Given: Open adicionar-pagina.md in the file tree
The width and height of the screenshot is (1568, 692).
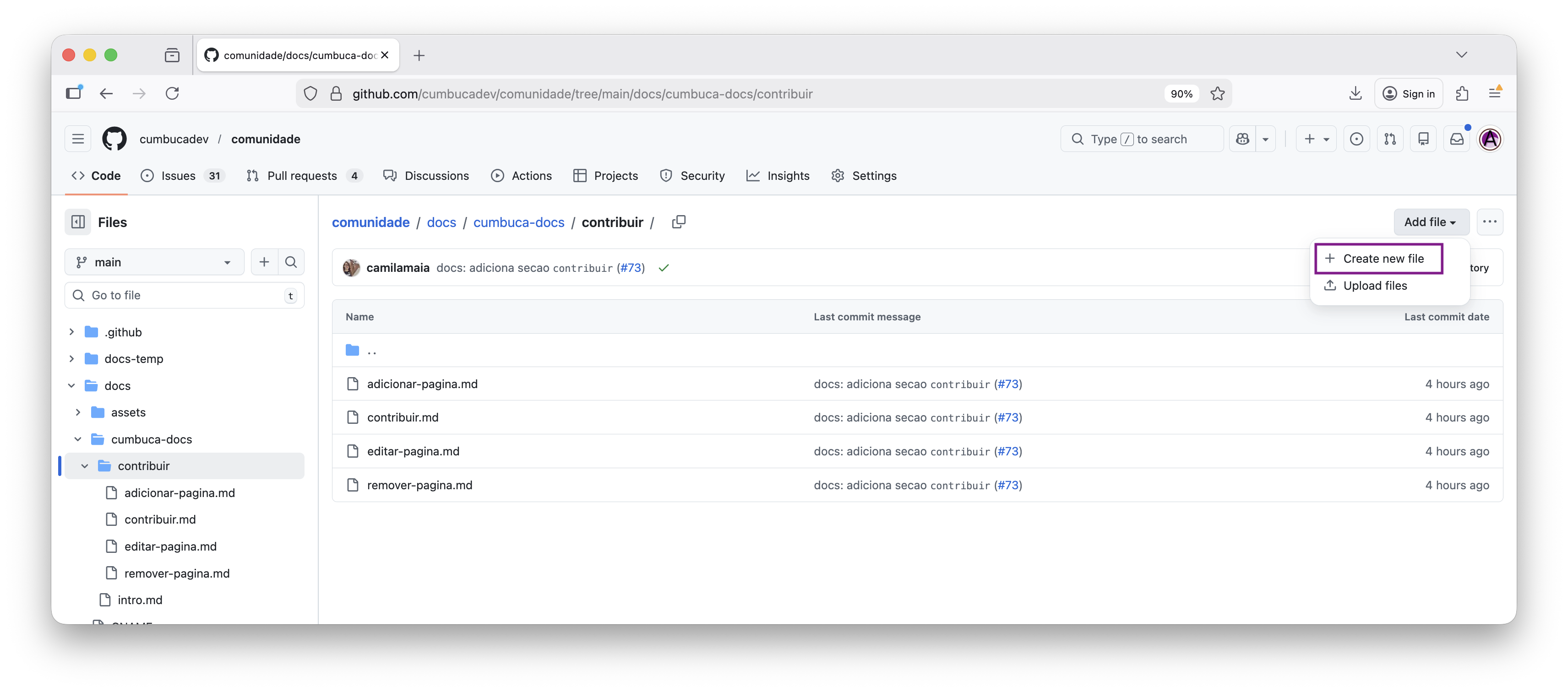Looking at the screenshot, I should click(180, 492).
